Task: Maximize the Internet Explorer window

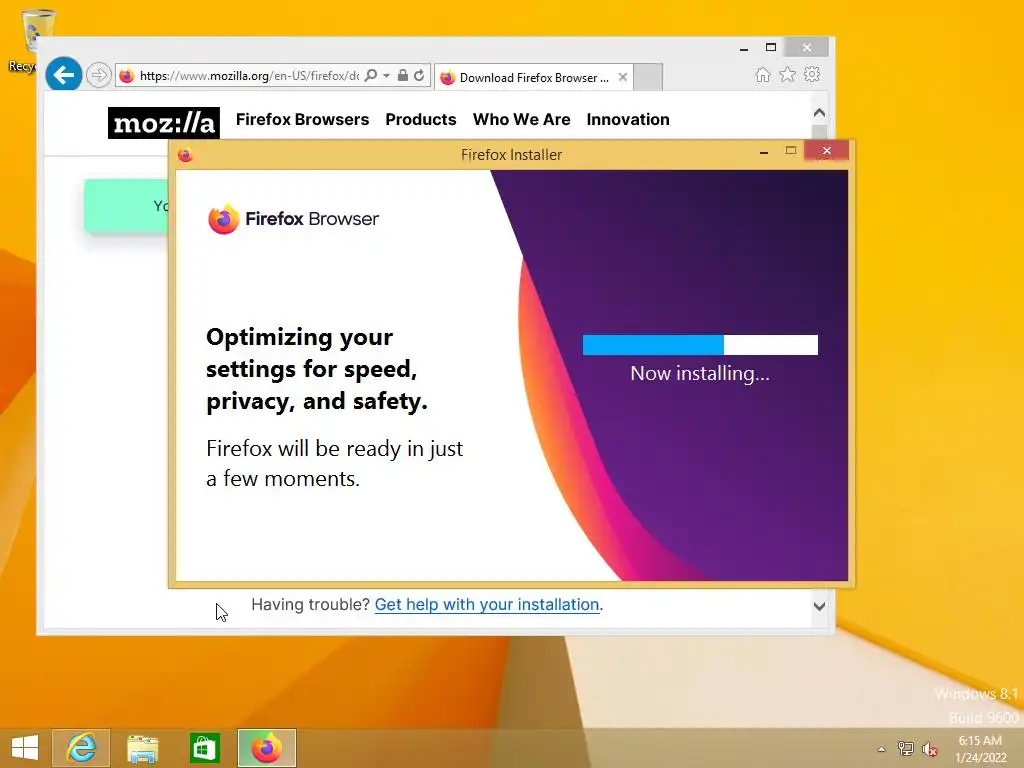Action: point(771,47)
